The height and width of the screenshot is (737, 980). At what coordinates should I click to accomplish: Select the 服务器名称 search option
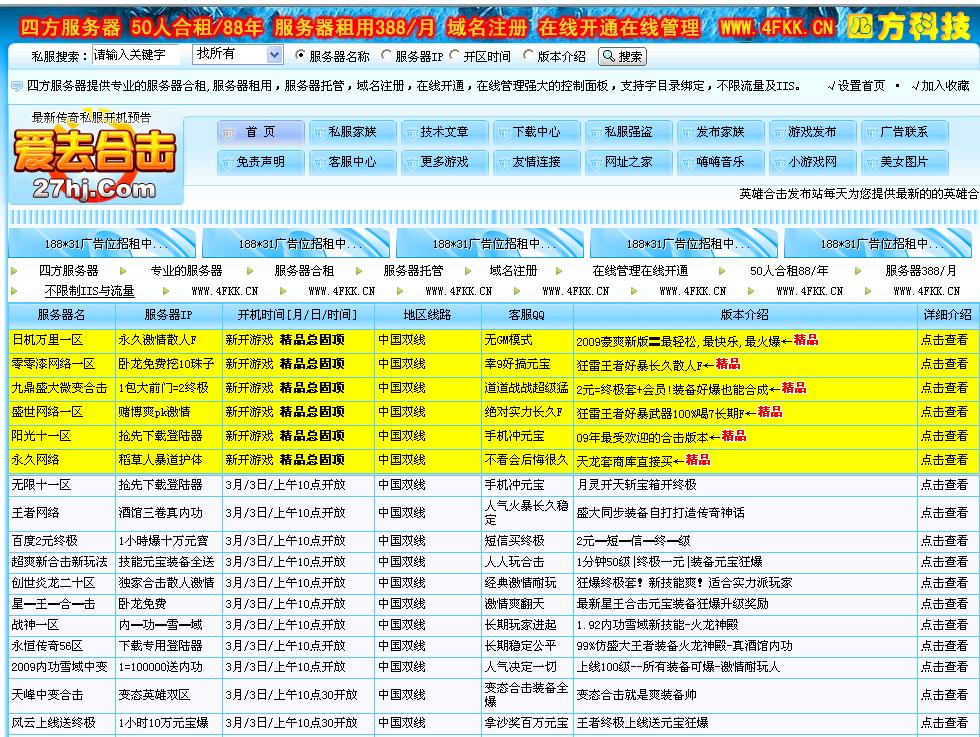pyautogui.click(x=300, y=55)
